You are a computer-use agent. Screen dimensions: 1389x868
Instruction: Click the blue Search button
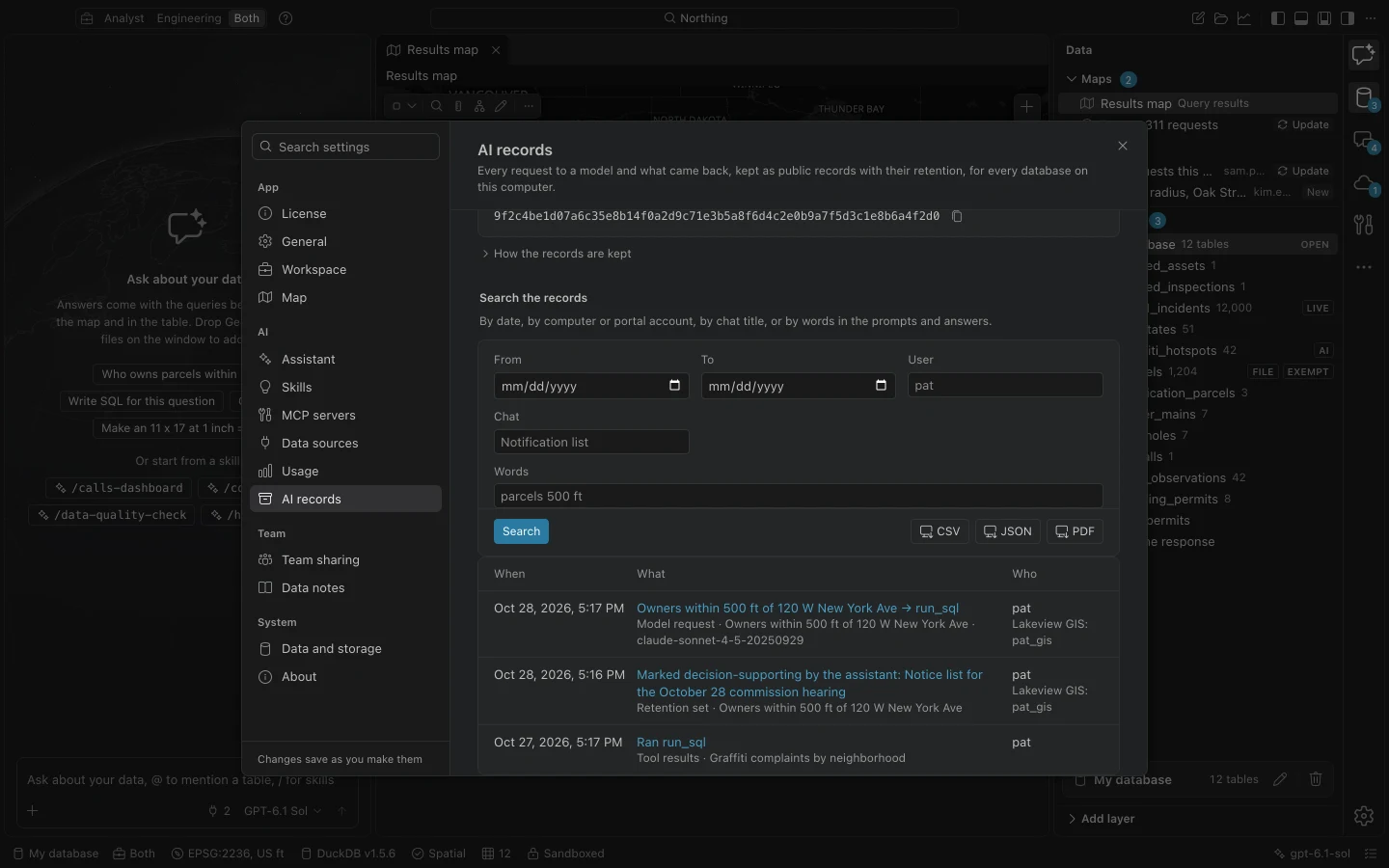[x=521, y=531]
